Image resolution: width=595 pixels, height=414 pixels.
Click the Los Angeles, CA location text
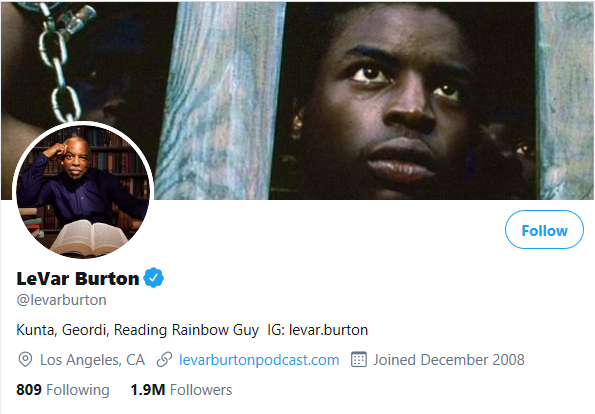click(92, 360)
